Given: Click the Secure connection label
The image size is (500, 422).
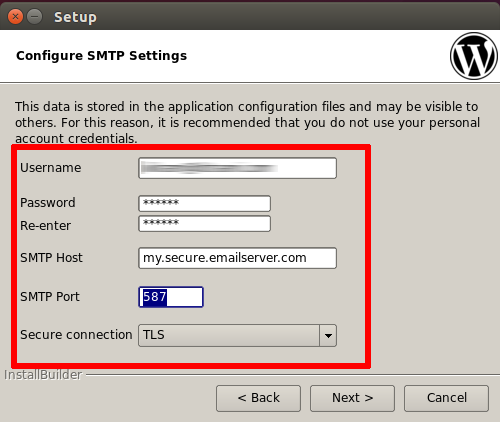Looking at the screenshot, I should click(x=76, y=335).
